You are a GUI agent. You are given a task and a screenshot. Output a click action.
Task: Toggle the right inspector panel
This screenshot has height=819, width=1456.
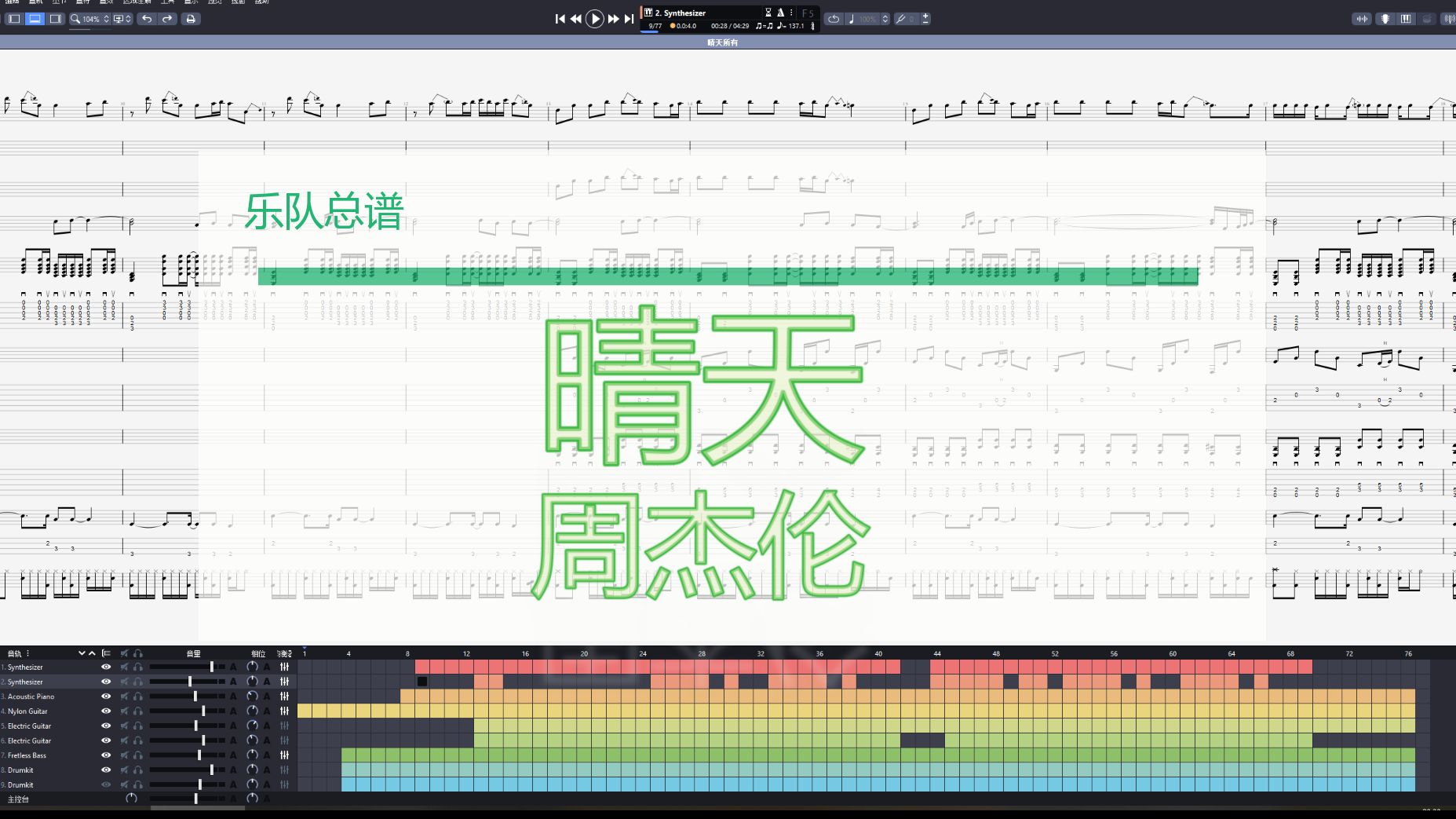tap(55, 19)
